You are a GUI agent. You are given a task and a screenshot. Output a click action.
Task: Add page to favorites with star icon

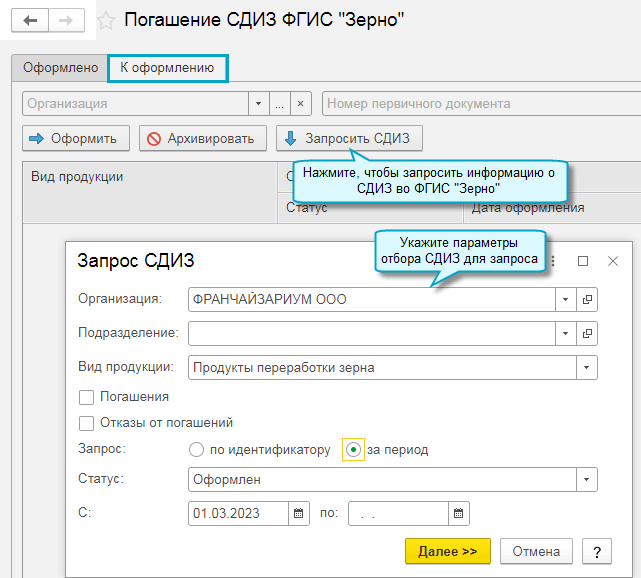106,20
